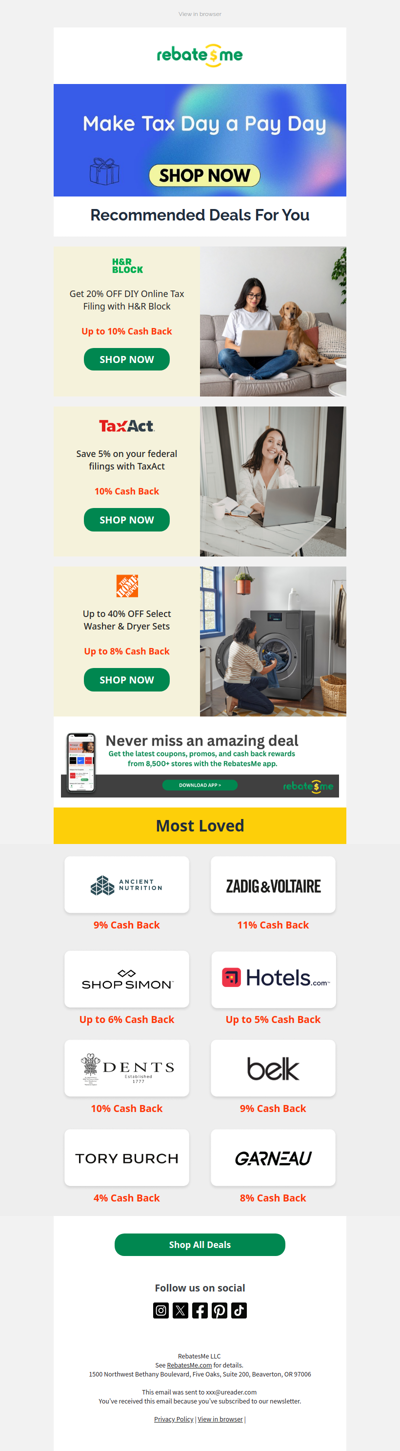Click the H&R Block logo

pyautogui.click(x=127, y=266)
